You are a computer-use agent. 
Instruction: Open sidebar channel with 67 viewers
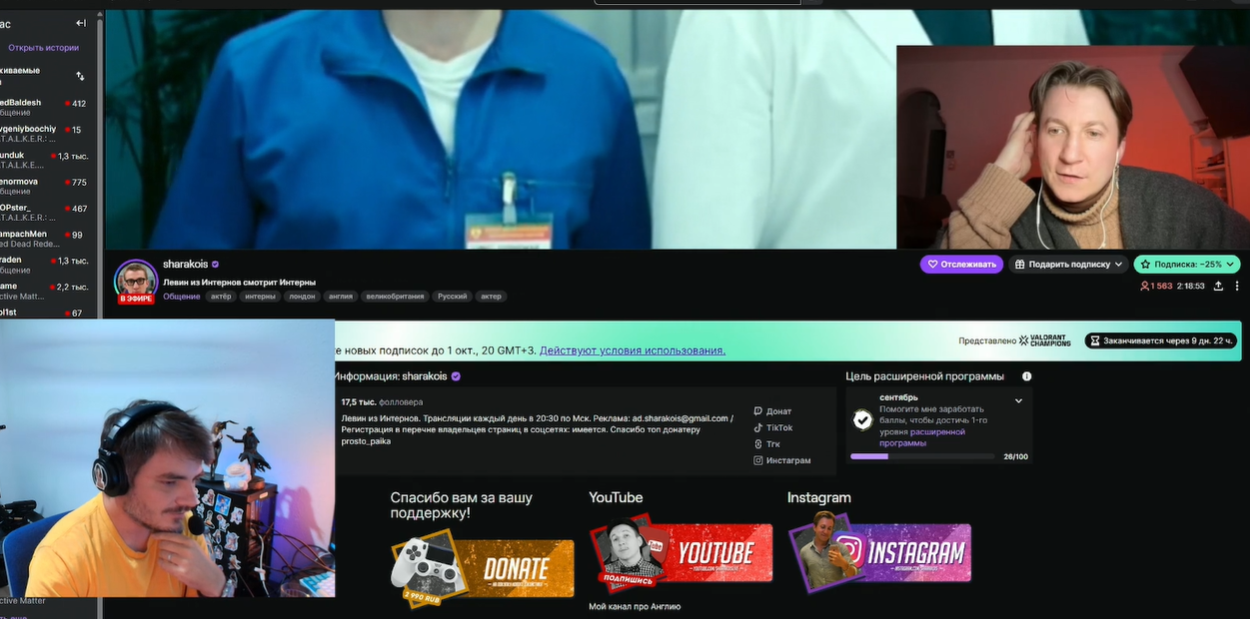click(46, 313)
